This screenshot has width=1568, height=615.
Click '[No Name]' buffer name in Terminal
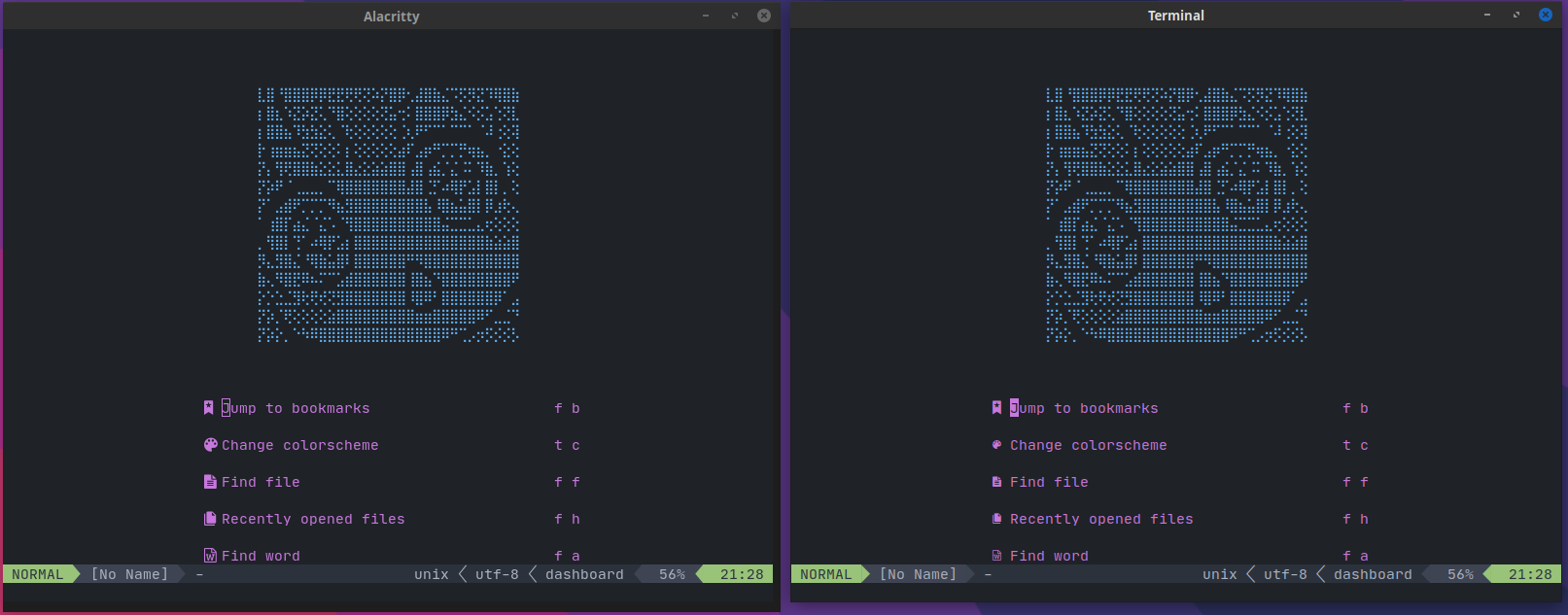918,574
